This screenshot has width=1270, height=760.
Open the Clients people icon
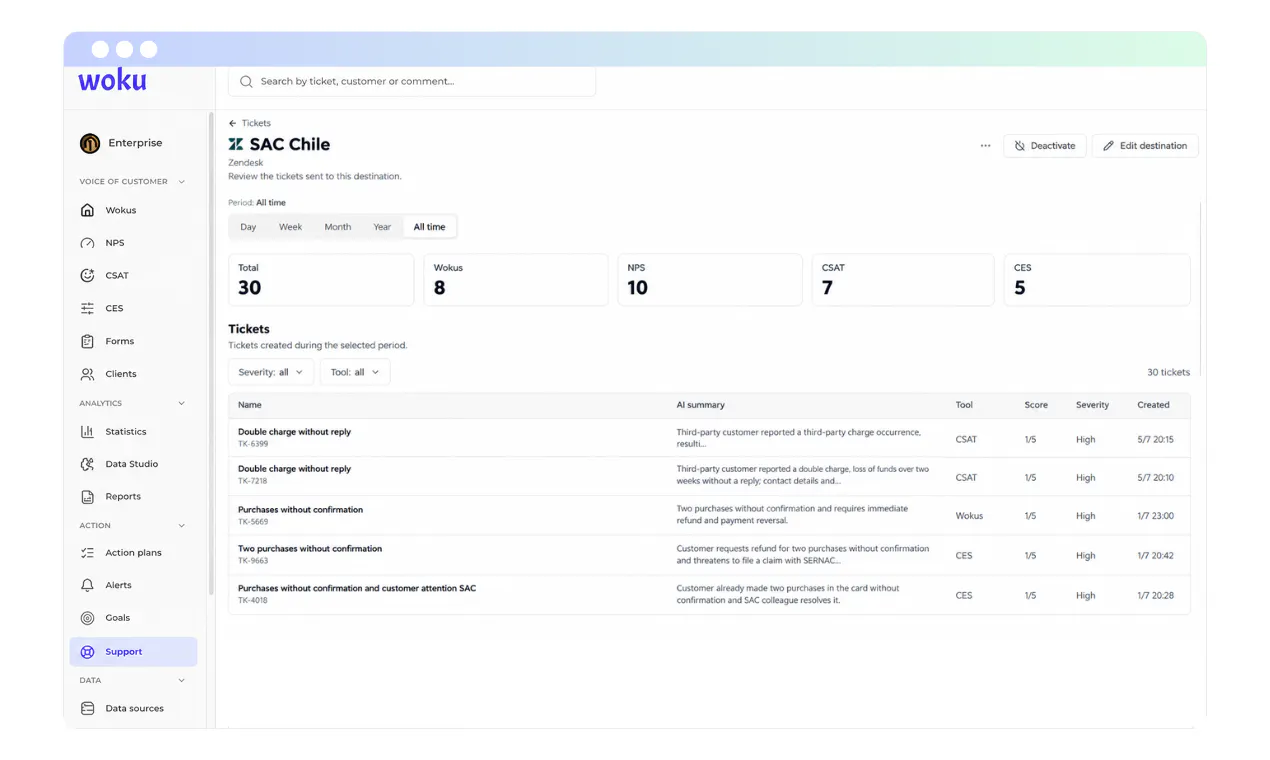[x=87, y=374]
